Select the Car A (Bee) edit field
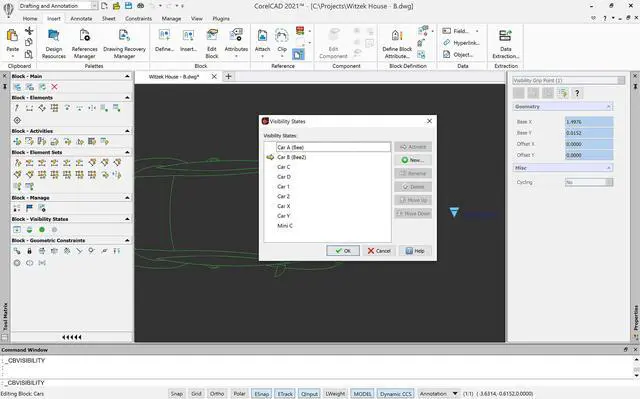 pos(333,147)
